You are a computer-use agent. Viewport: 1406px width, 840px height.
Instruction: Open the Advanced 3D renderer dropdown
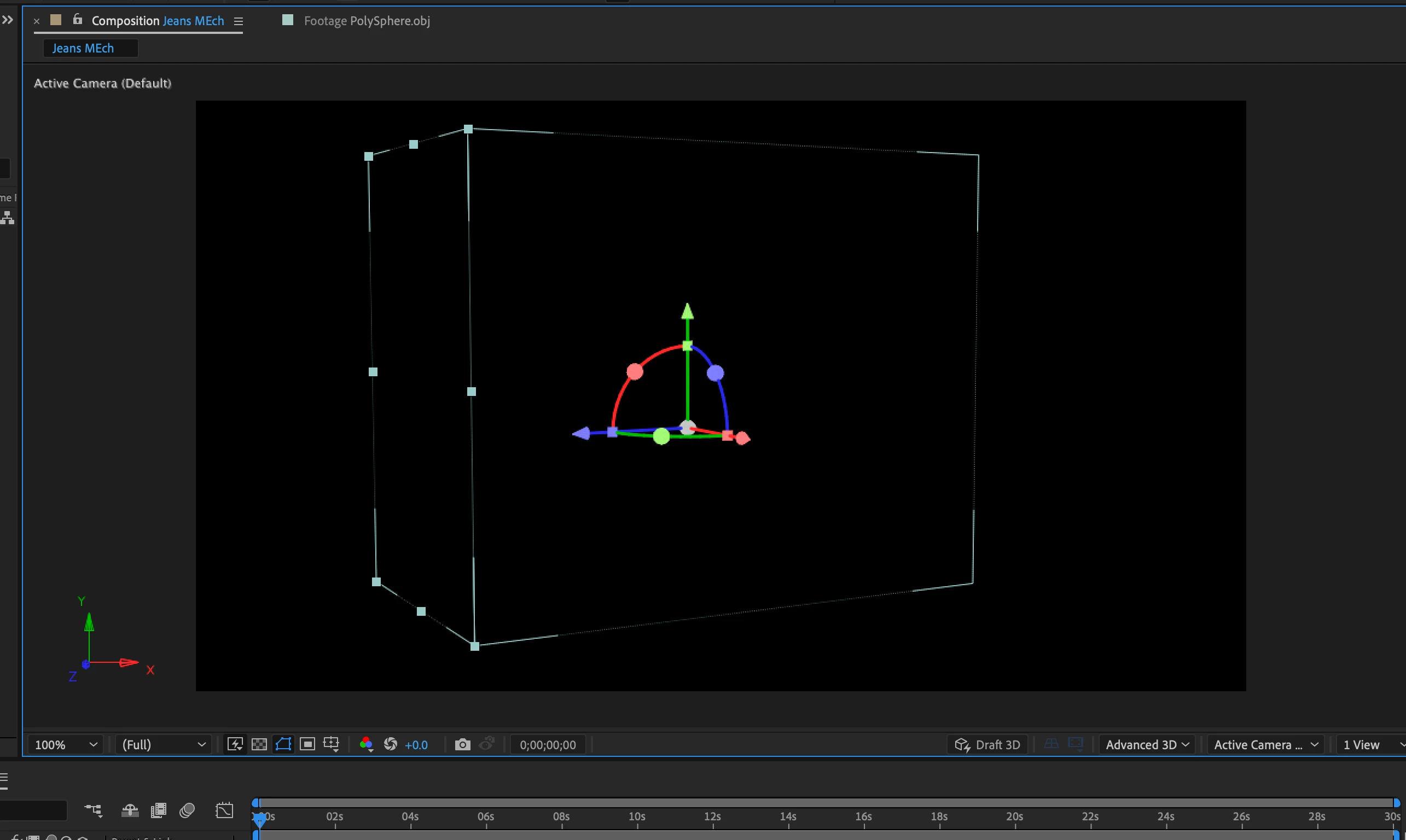(x=1147, y=744)
